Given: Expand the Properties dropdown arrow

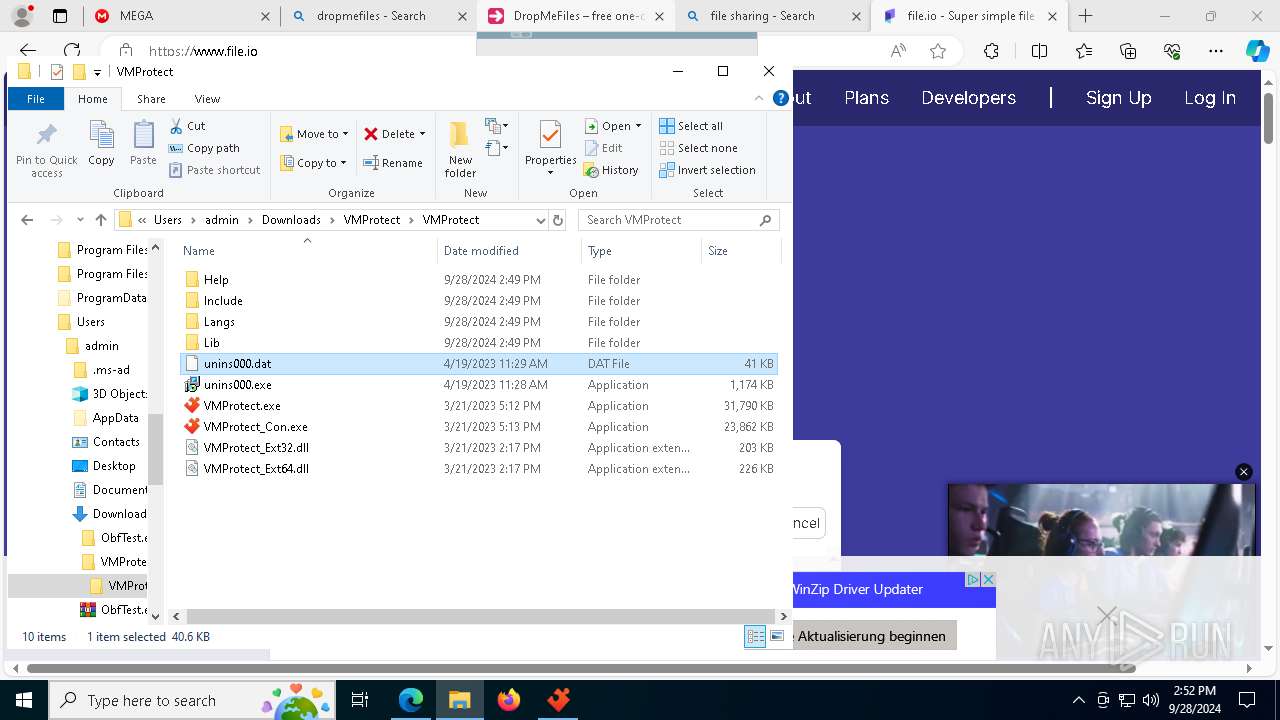Looking at the screenshot, I should 550,173.
